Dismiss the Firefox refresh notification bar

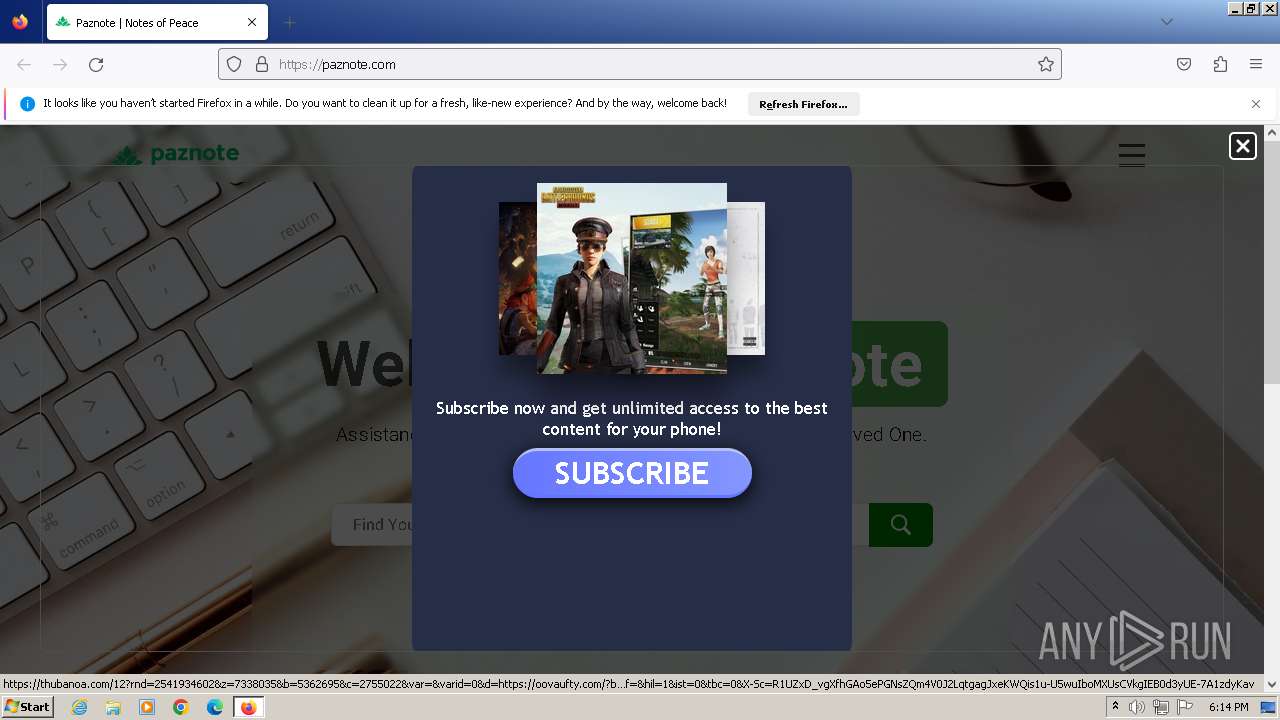(x=1256, y=104)
